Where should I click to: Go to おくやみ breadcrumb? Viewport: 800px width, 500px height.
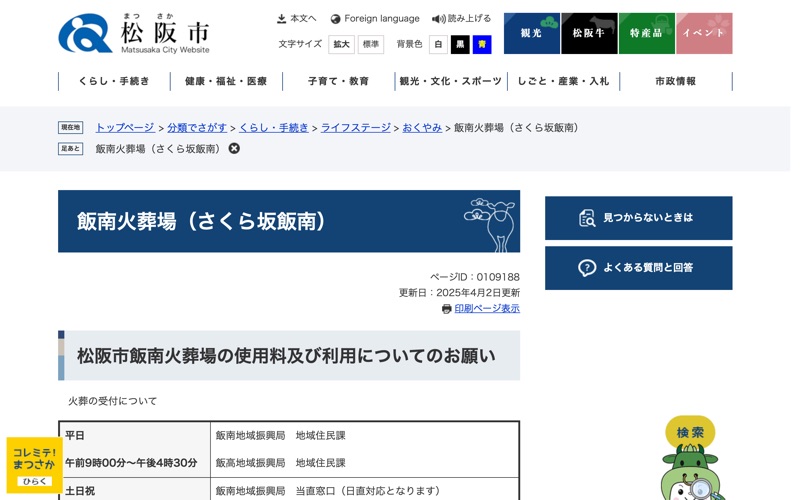point(422,128)
